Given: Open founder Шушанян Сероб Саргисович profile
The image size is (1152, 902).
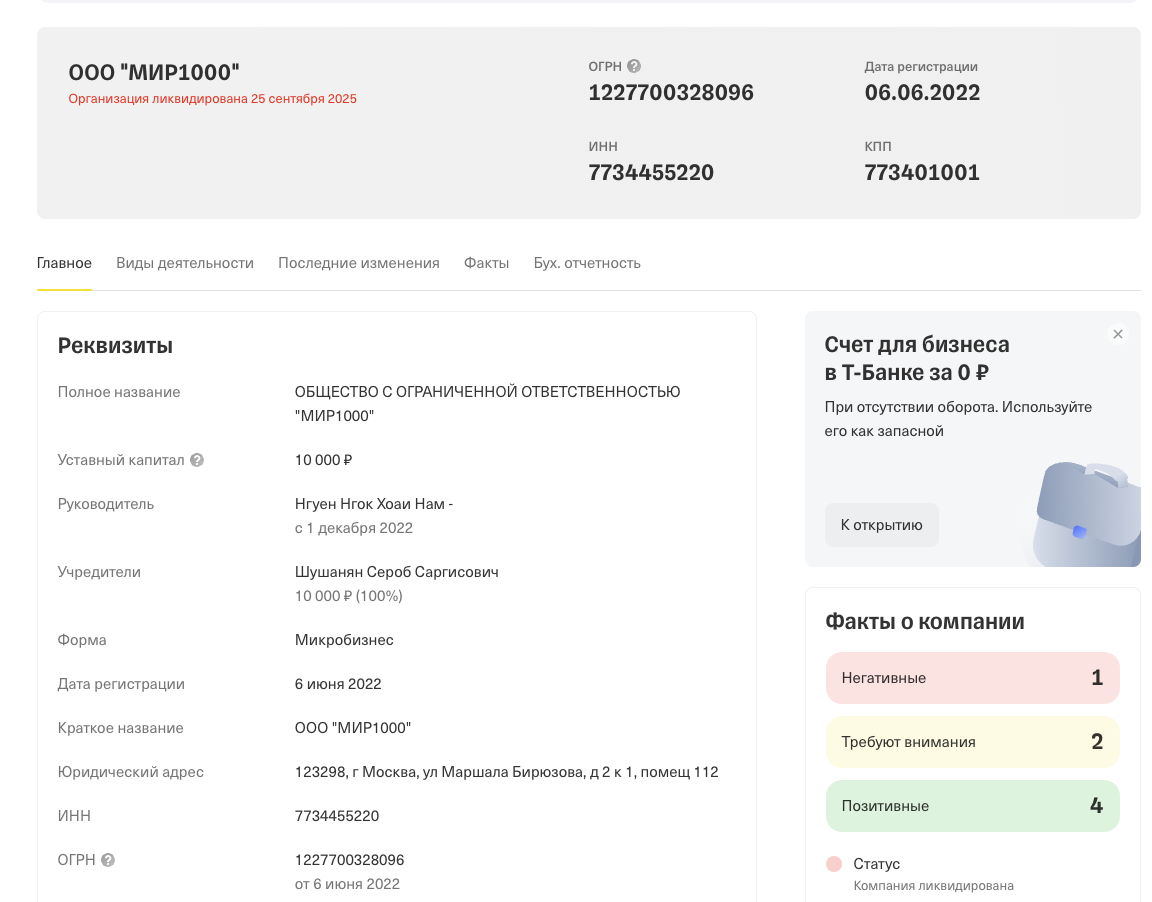Looking at the screenshot, I should 397,571.
